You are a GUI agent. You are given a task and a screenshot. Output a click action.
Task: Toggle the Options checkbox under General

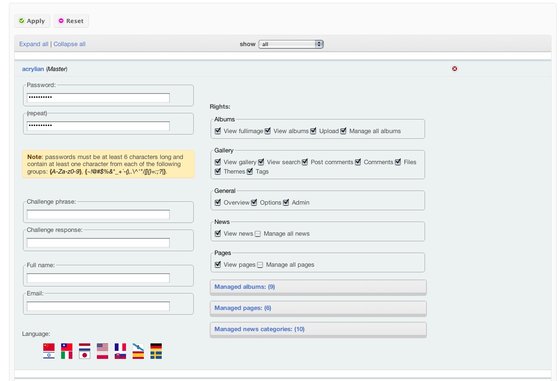(x=254, y=202)
